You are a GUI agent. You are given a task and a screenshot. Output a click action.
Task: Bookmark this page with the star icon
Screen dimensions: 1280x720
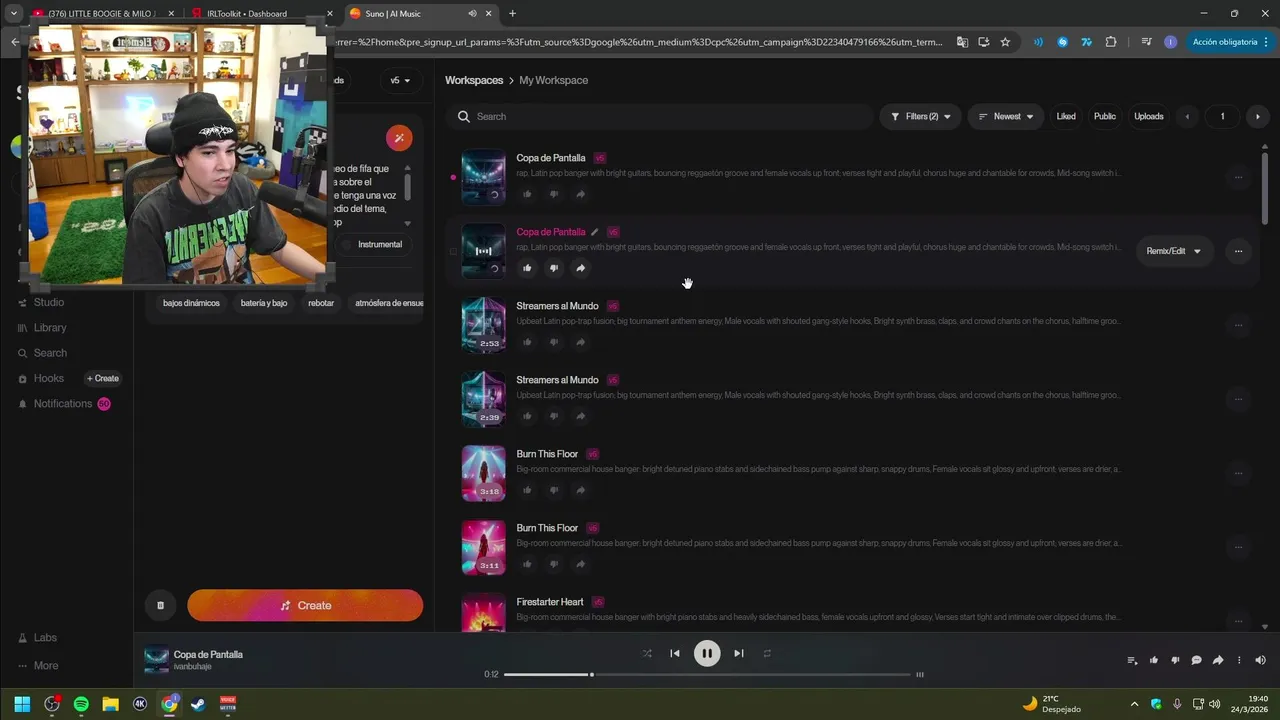[1005, 42]
